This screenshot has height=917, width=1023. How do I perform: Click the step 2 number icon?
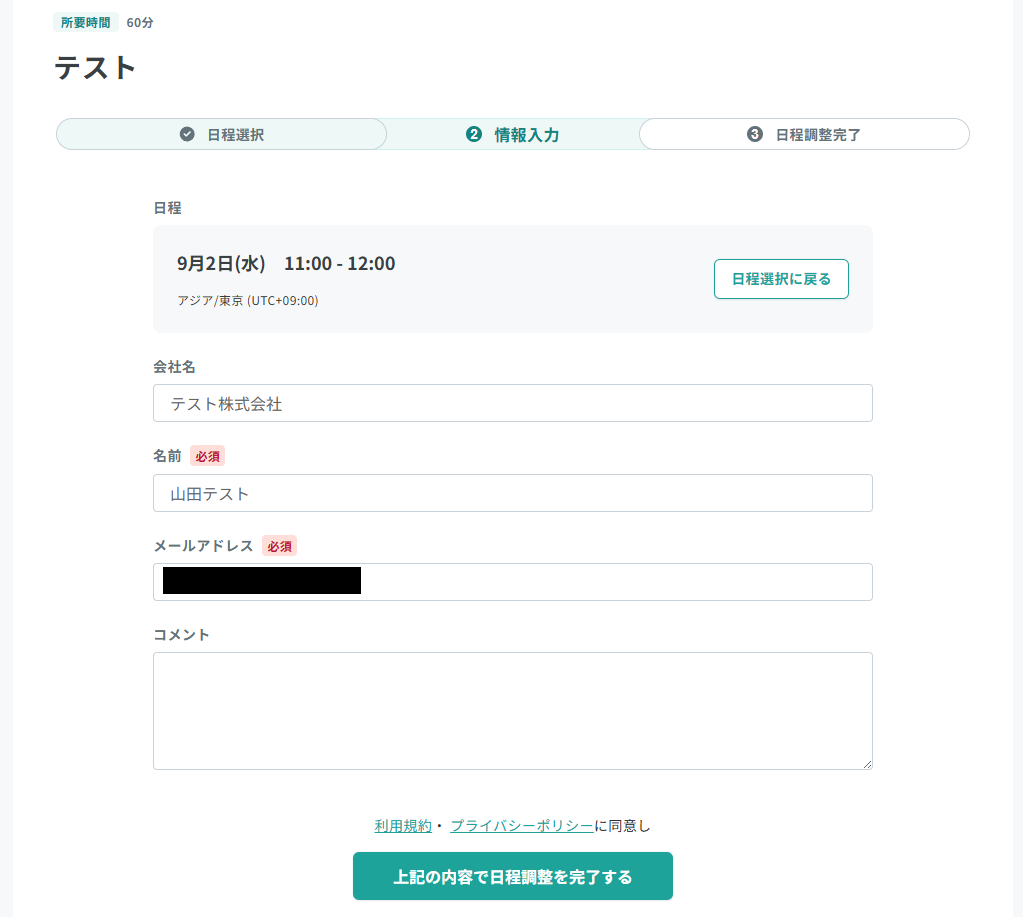[474, 134]
